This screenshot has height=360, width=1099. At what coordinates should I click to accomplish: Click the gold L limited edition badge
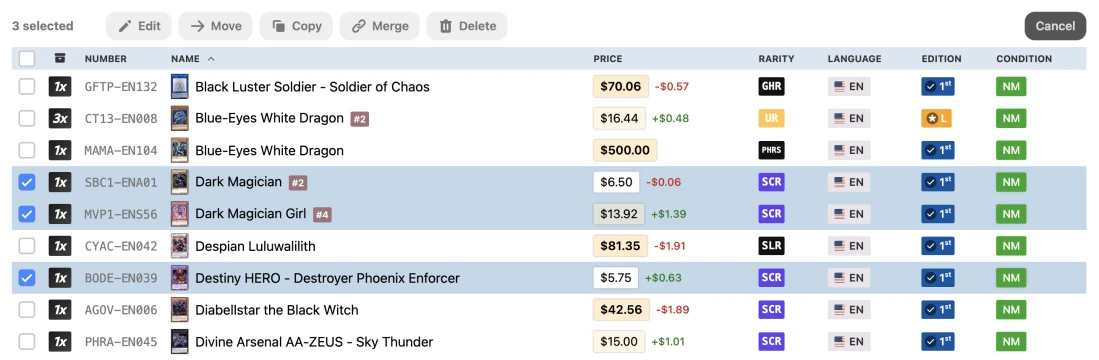(936, 118)
